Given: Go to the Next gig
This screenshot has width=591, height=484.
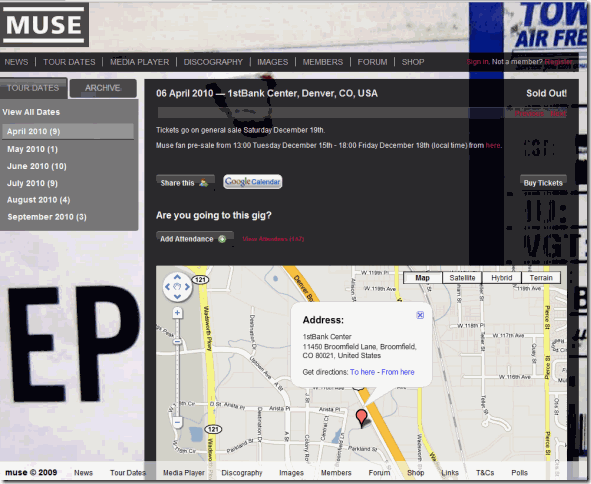Looking at the screenshot, I should [558, 113].
